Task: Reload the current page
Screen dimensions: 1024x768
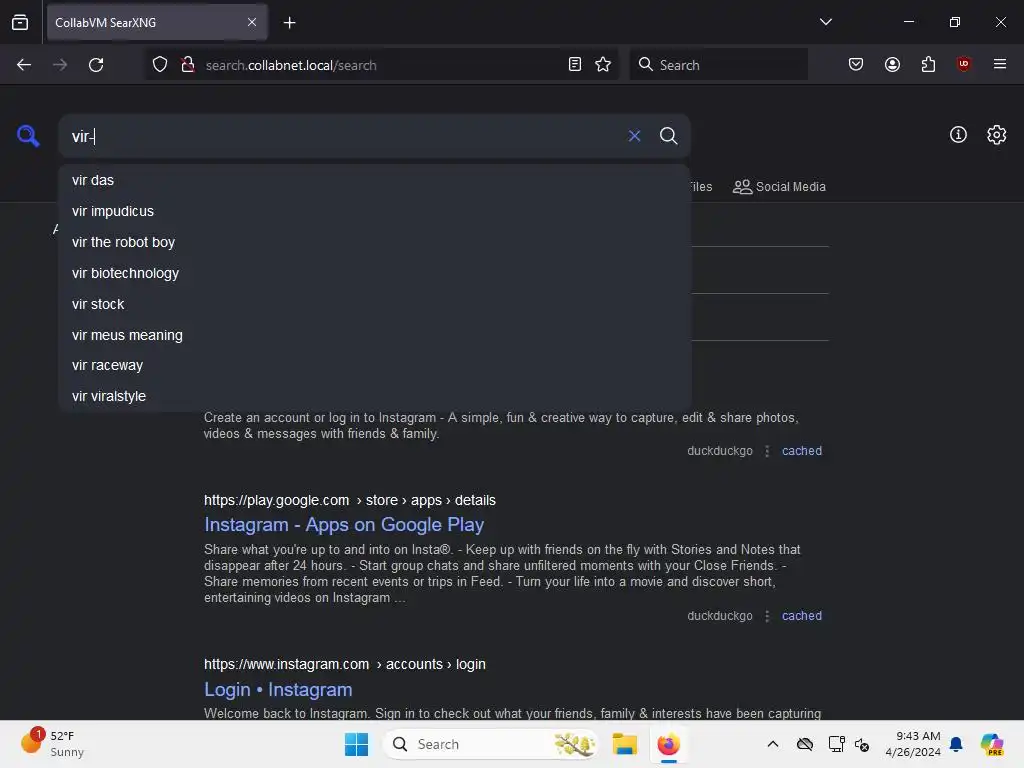Action: coord(96,65)
